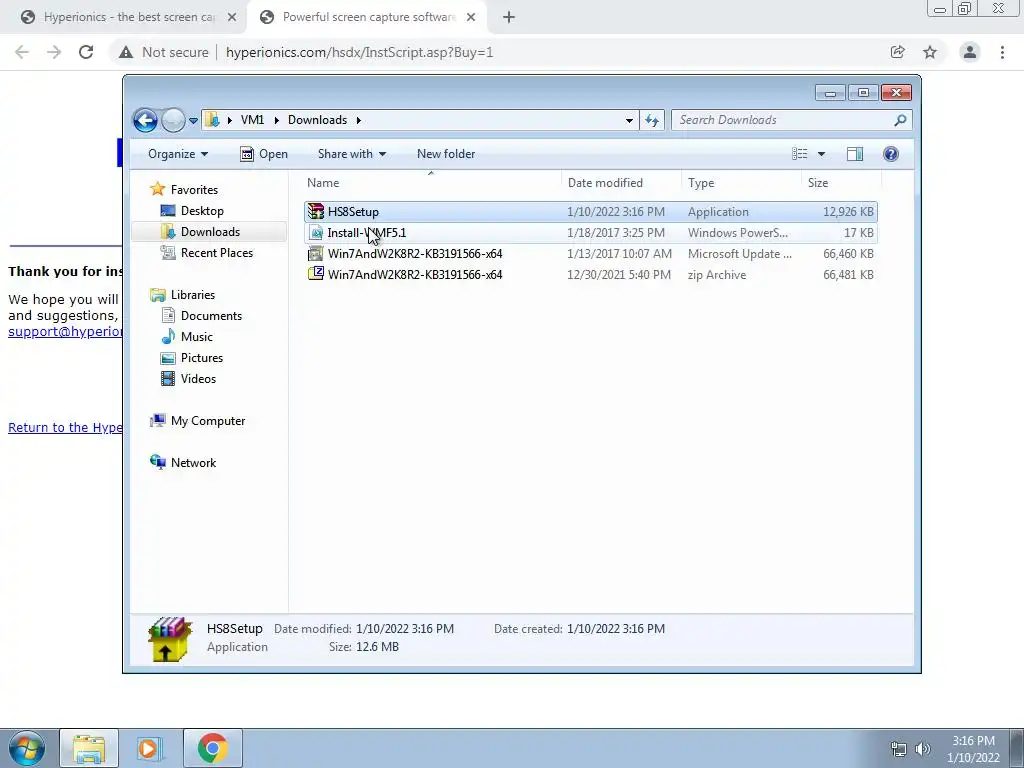Open the Organize menu
Viewport: 1024px width, 768px height.
[x=178, y=154]
